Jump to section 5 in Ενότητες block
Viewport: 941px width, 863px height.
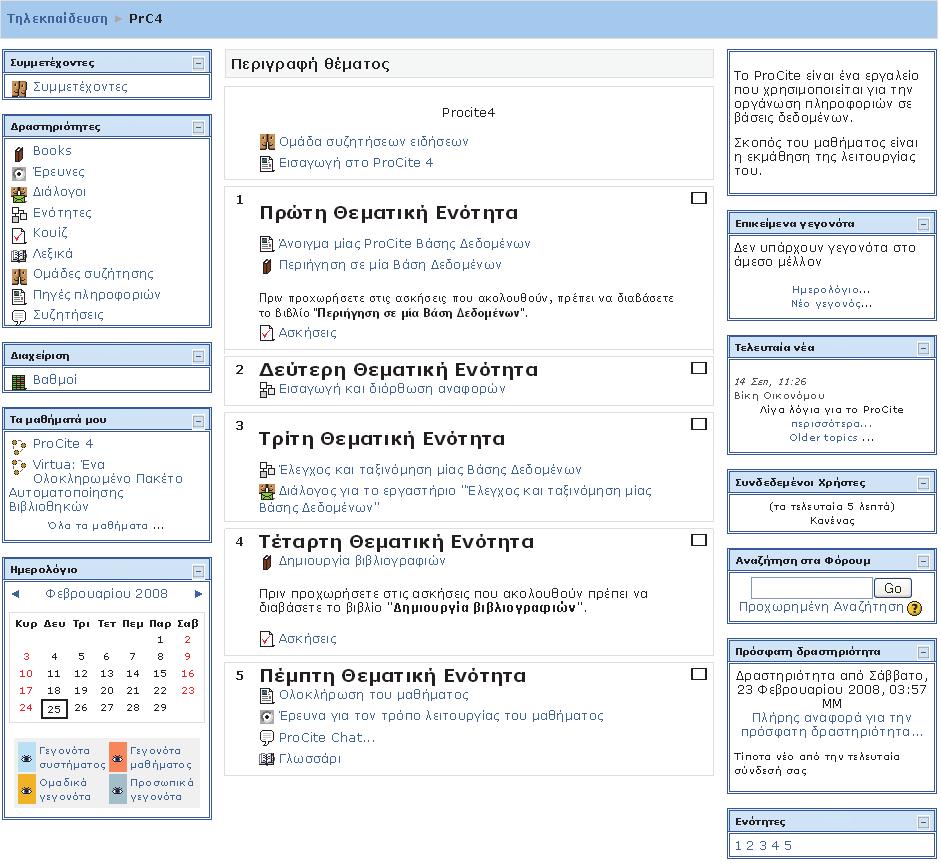pos(787,846)
